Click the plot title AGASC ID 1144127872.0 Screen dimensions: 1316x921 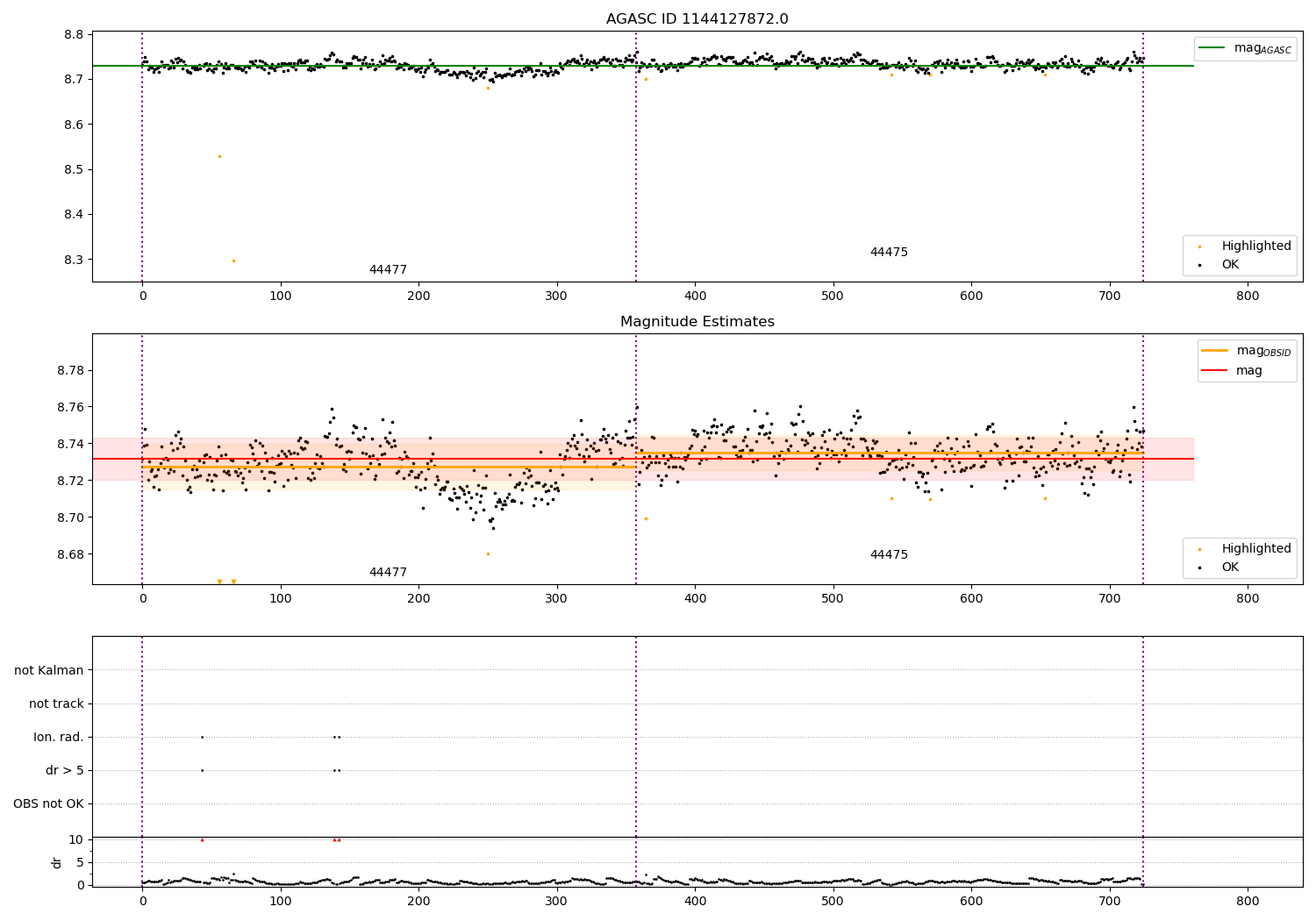pos(697,19)
